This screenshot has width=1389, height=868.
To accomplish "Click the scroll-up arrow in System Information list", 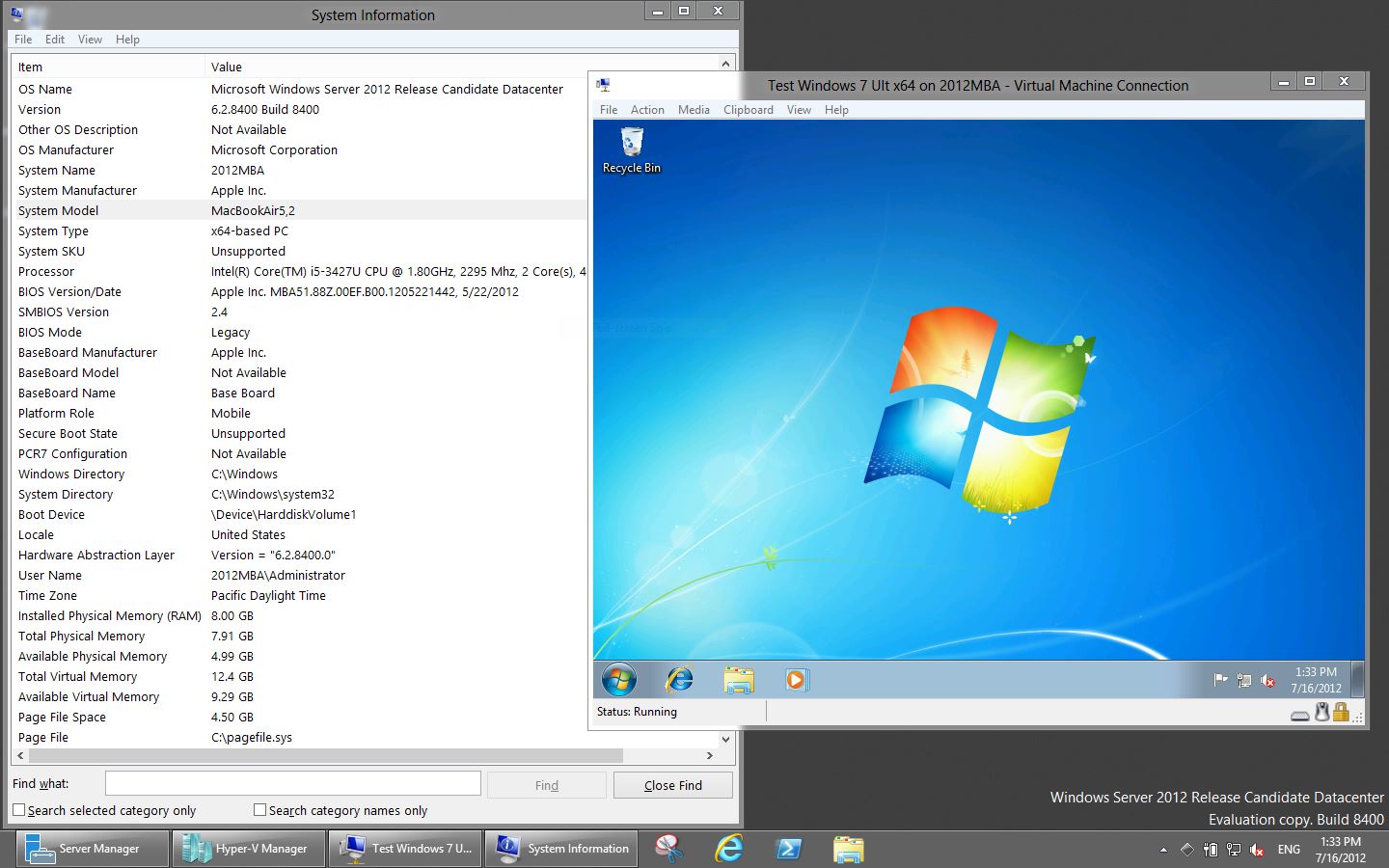I will [x=725, y=64].
